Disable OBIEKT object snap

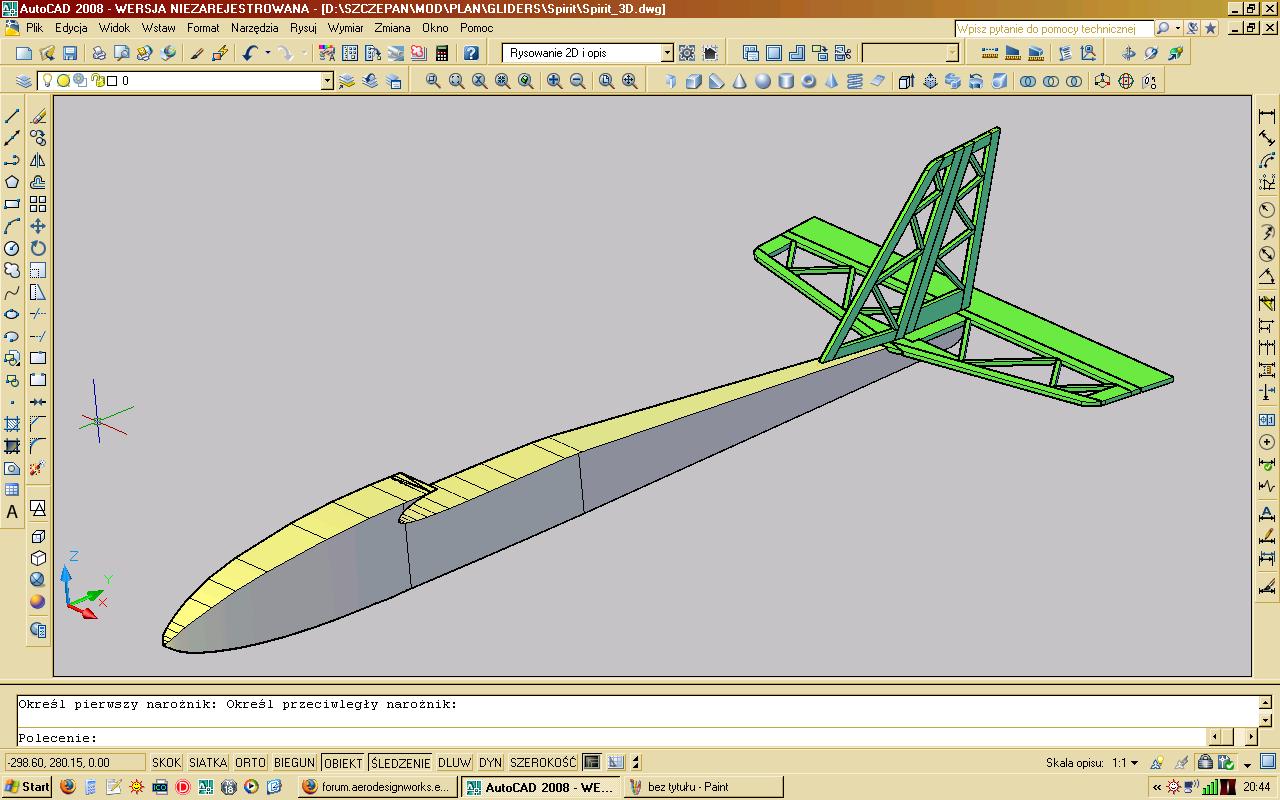pyautogui.click(x=343, y=763)
